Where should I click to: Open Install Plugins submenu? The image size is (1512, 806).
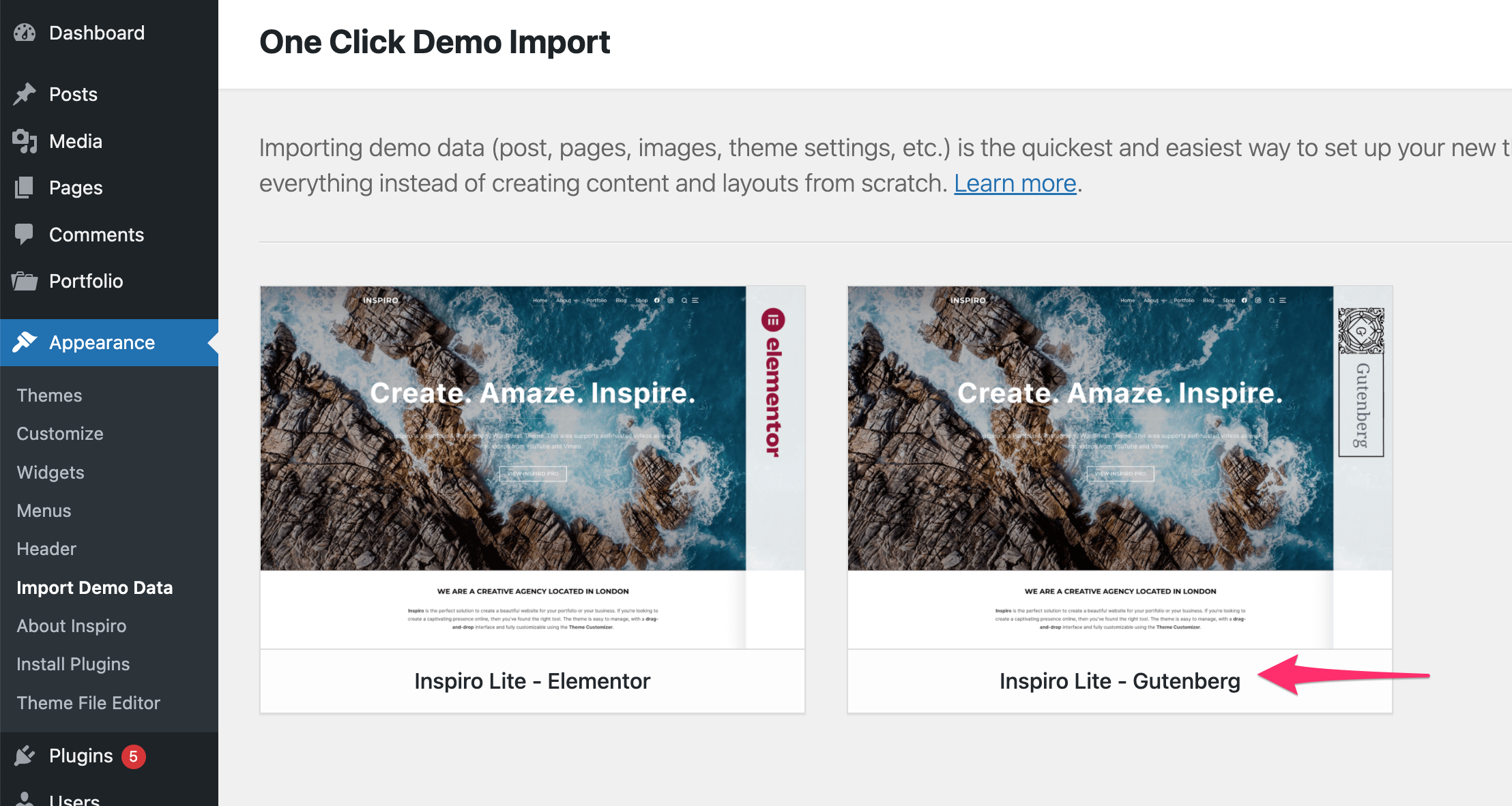coord(73,664)
